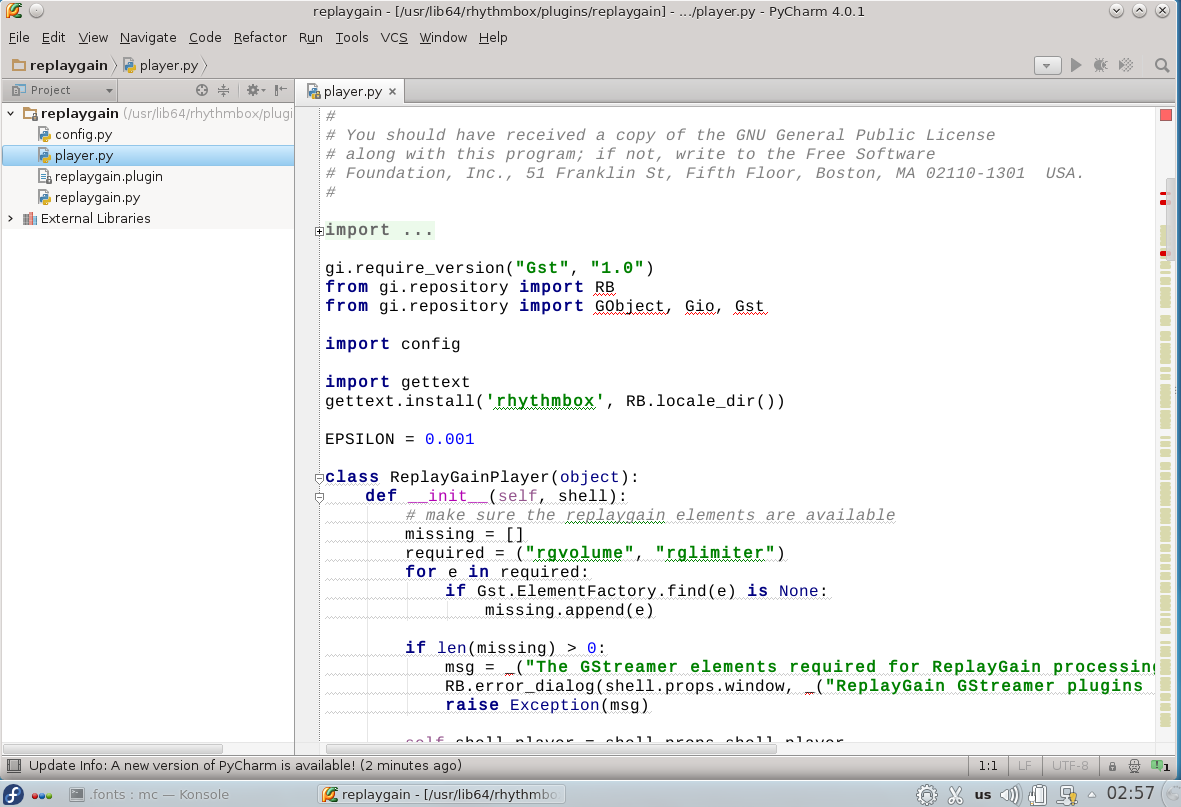This screenshot has height=807, width=1181.
Task: Click the Scroll from Source target icon
Action: [x=202, y=90]
